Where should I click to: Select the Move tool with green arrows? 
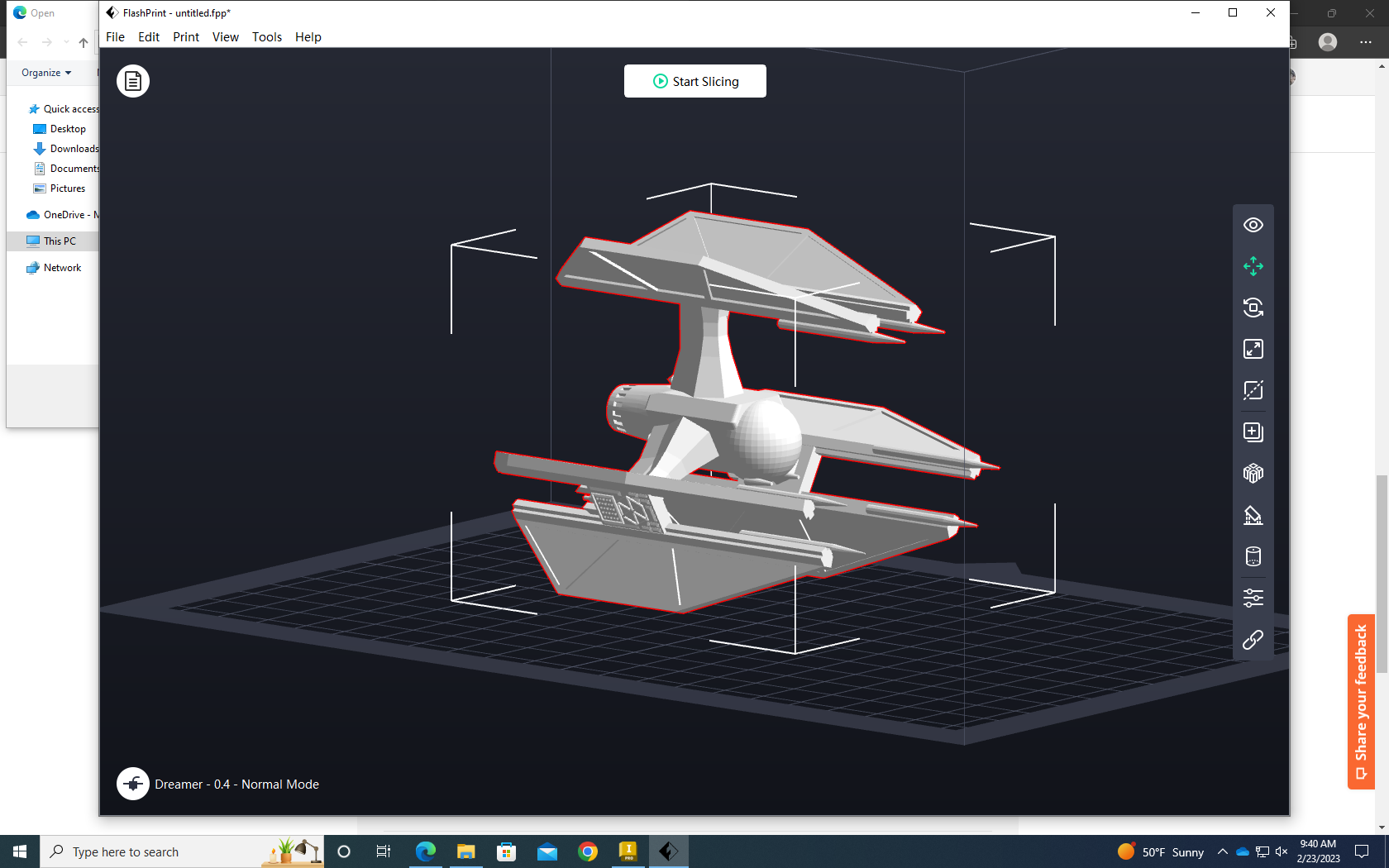point(1253,266)
